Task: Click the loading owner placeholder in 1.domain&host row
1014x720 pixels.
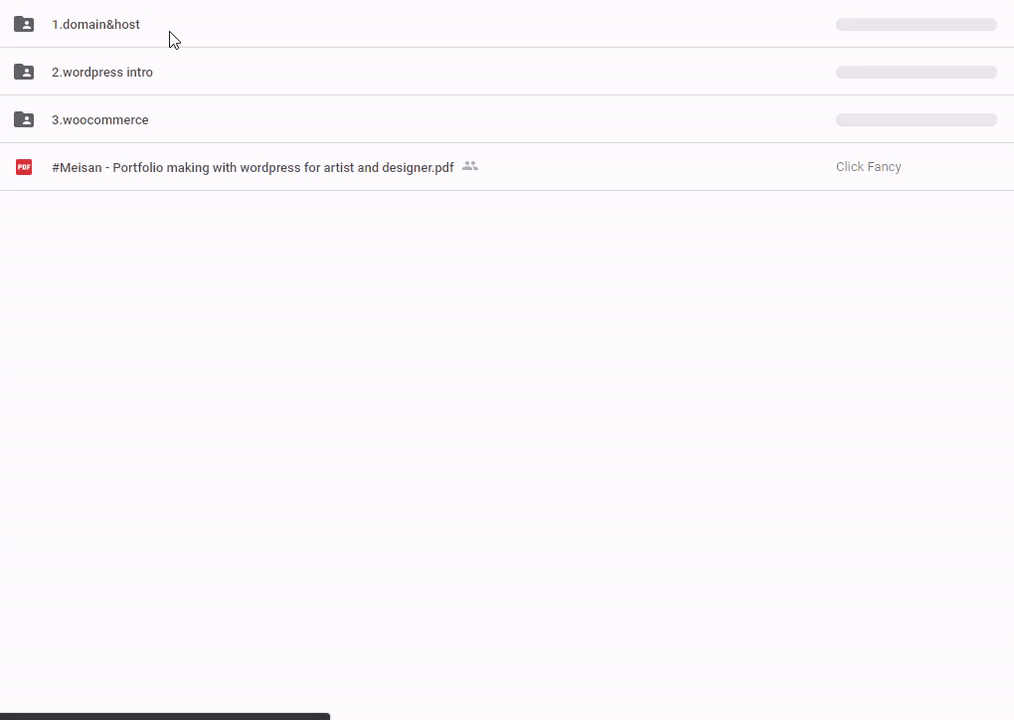Action: [x=916, y=24]
